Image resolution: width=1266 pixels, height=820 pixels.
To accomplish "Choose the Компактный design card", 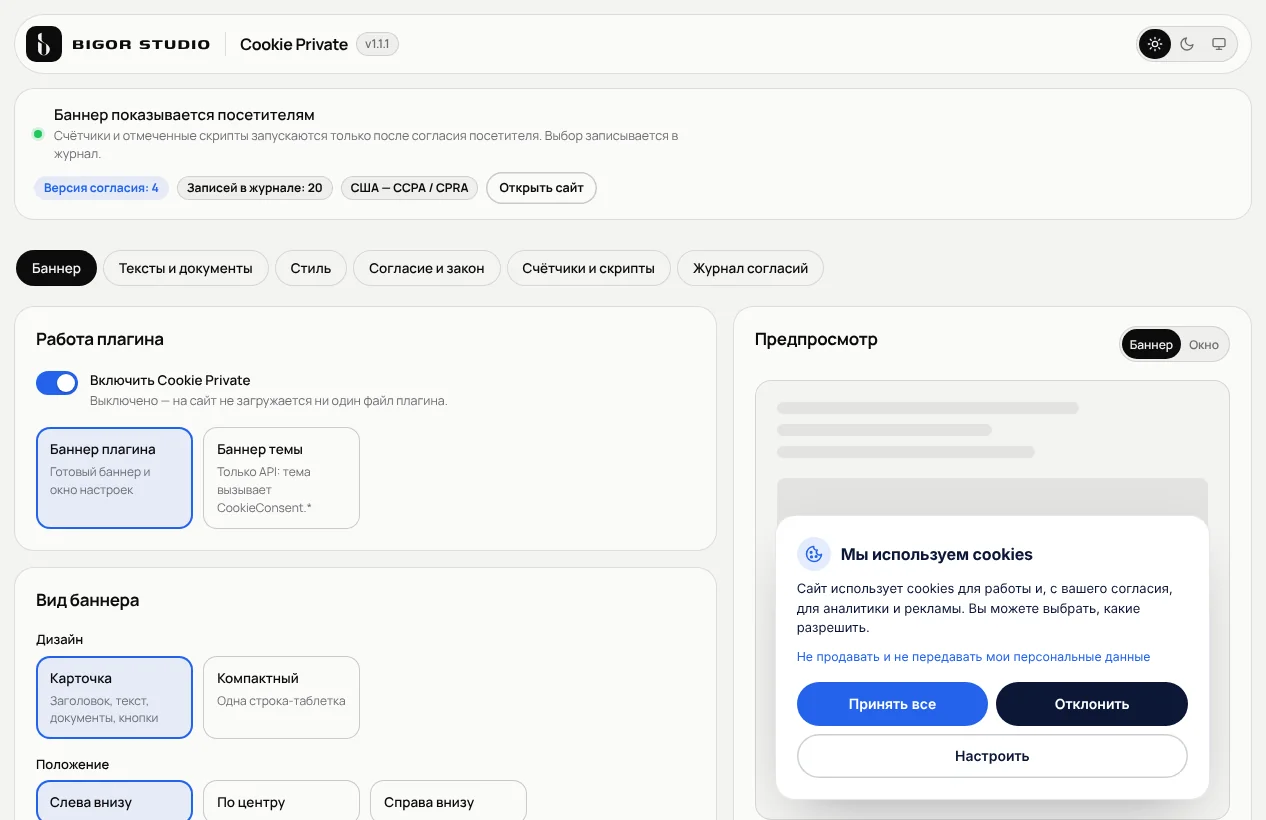I will pos(281,697).
